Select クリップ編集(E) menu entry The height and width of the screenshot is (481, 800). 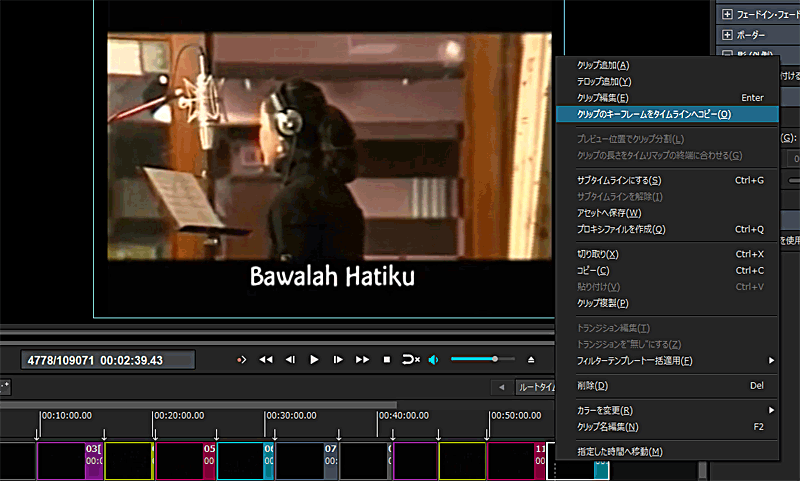click(667, 98)
